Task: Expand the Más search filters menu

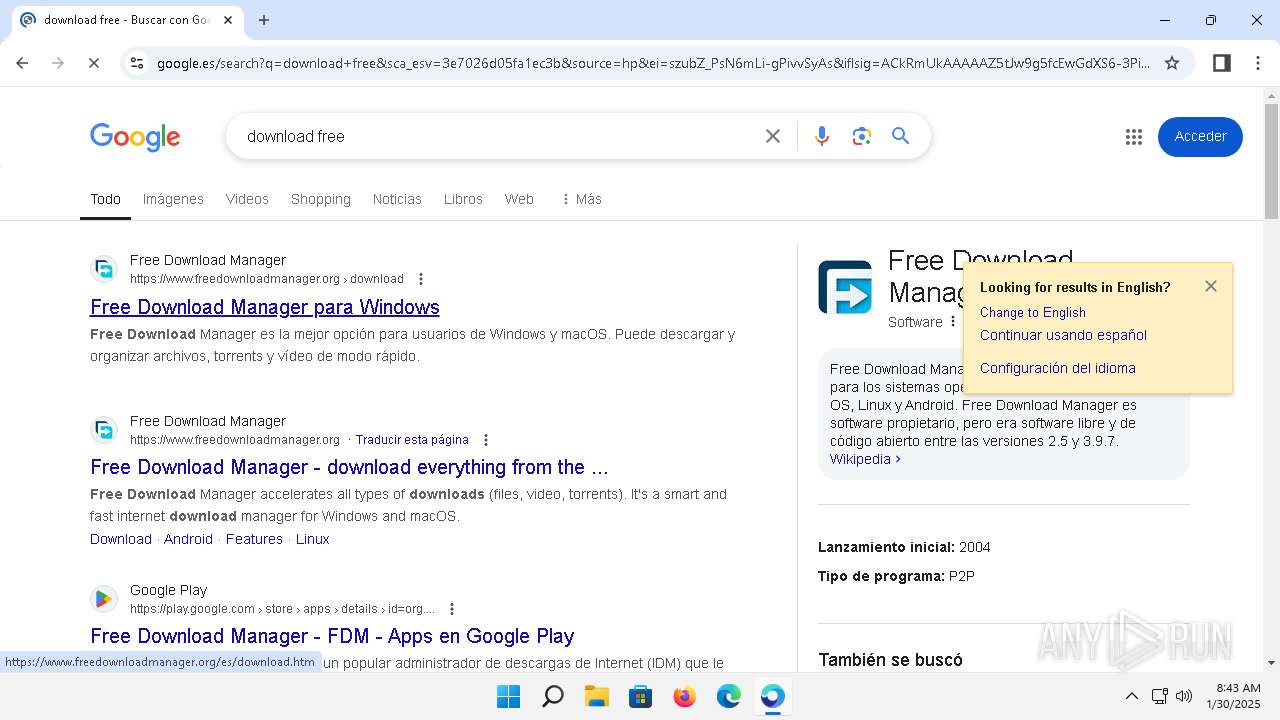Action: click(581, 199)
